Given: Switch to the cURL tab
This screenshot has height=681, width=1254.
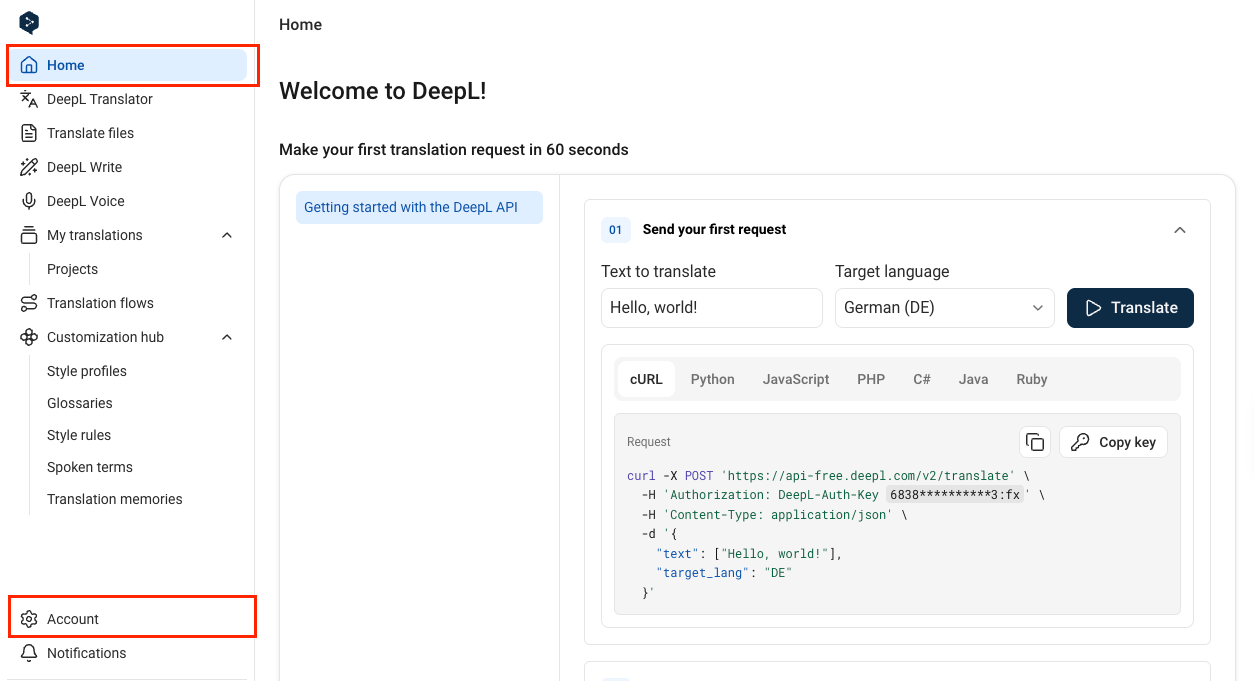Looking at the screenshot, I should pos(647,379).
